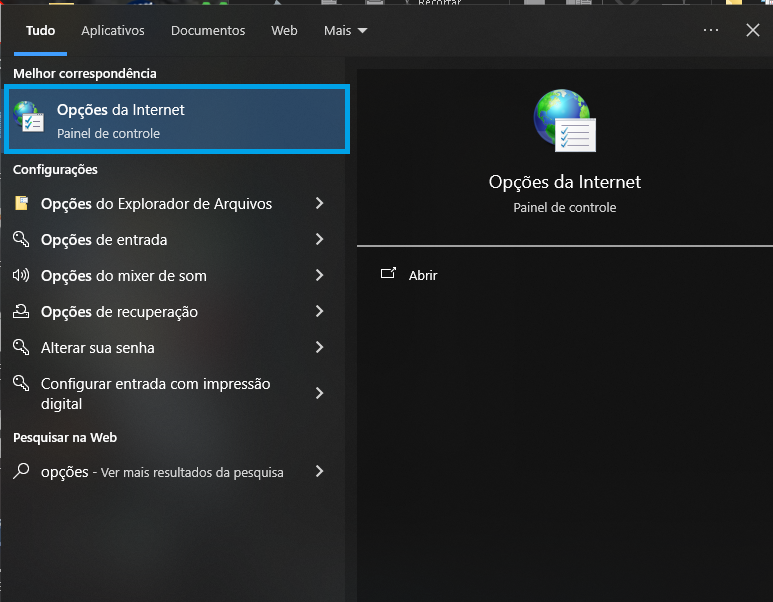Click the recovery icon beside Opções de recuperação
Viewport: 773px width, 602px height.
pos(21,311)
